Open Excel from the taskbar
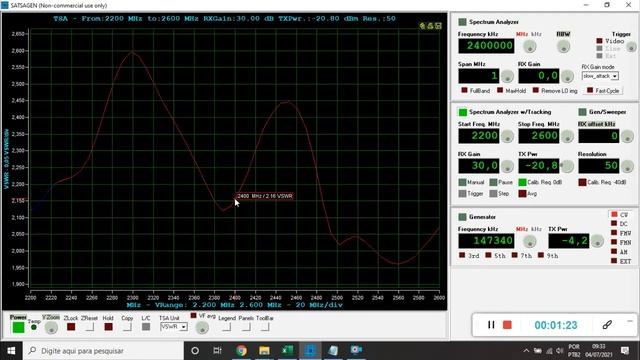640x360 pixels. pos(287,350)
